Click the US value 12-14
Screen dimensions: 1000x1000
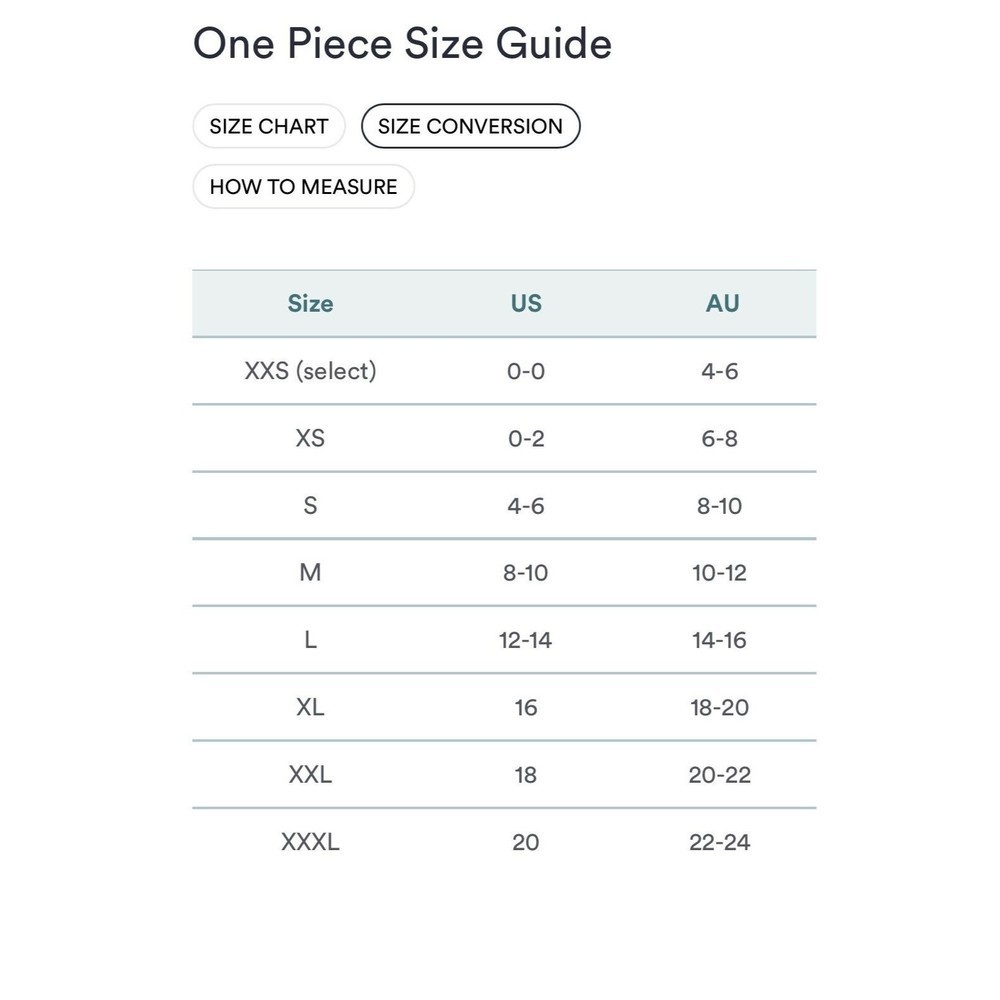pyautogui.click(x=526, y=640)
